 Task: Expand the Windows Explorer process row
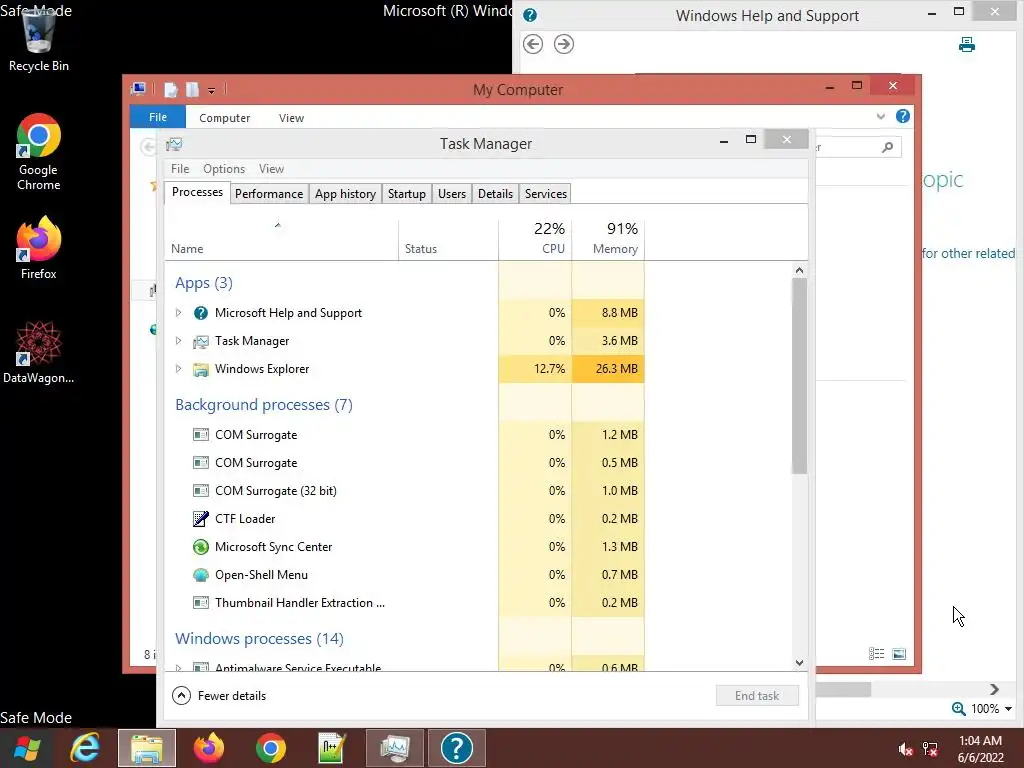[178, 369]
